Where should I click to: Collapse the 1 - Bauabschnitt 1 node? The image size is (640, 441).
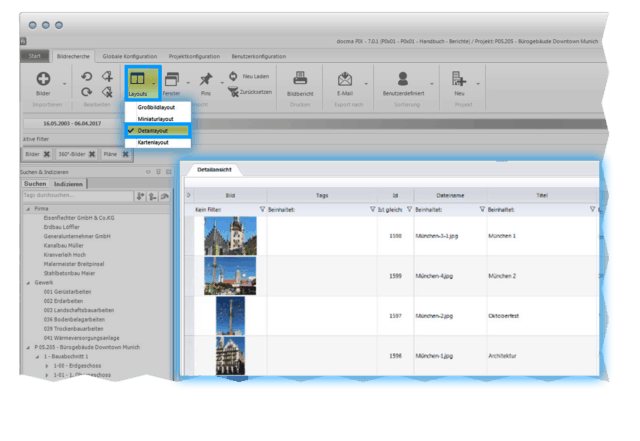point(38,357)
